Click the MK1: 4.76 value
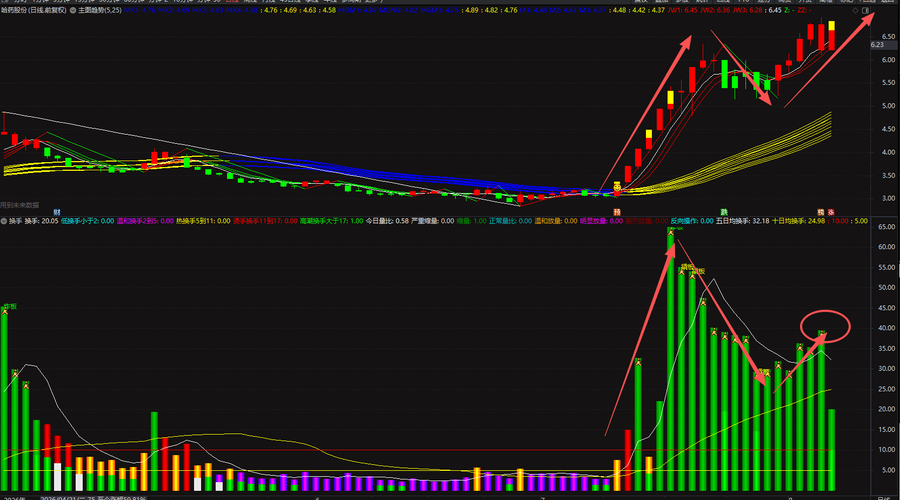 click(139, 10)
